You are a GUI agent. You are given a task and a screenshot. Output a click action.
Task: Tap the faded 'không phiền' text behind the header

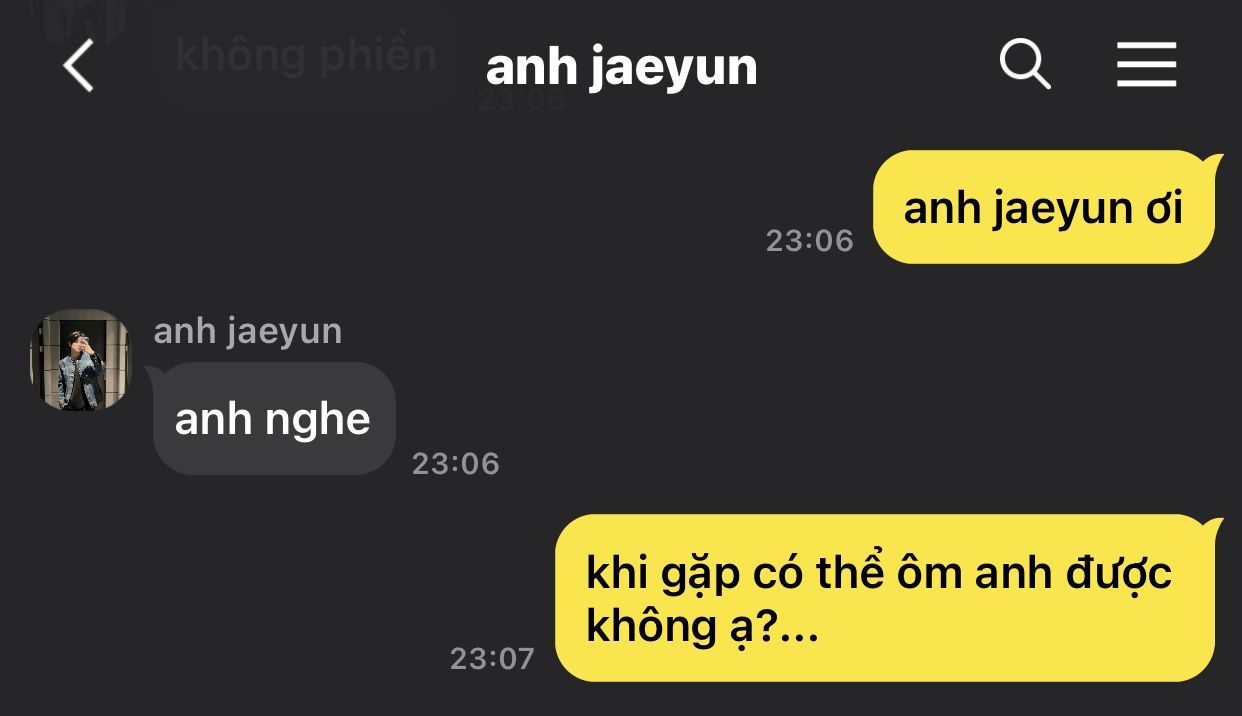306,55
